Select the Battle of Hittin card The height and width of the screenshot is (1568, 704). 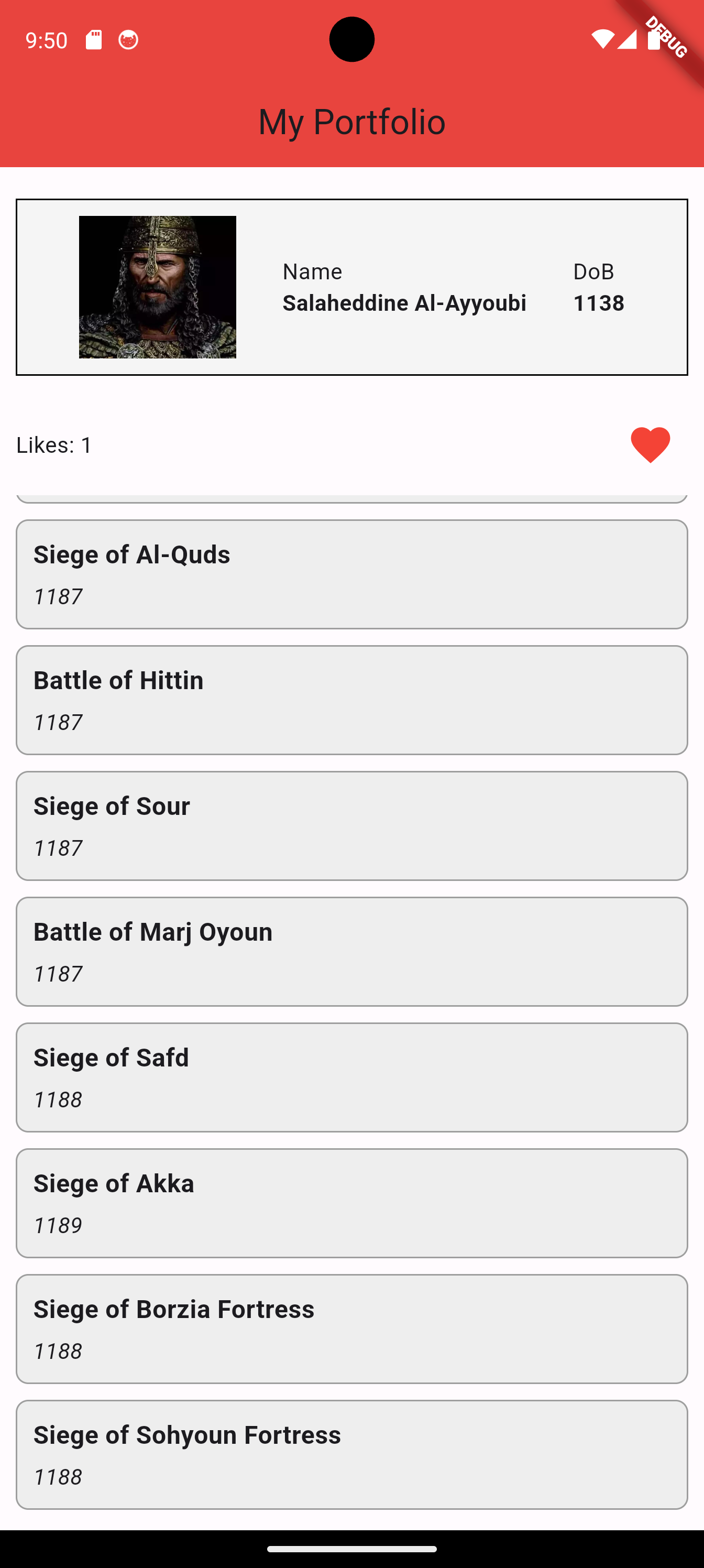pos(351,700)
